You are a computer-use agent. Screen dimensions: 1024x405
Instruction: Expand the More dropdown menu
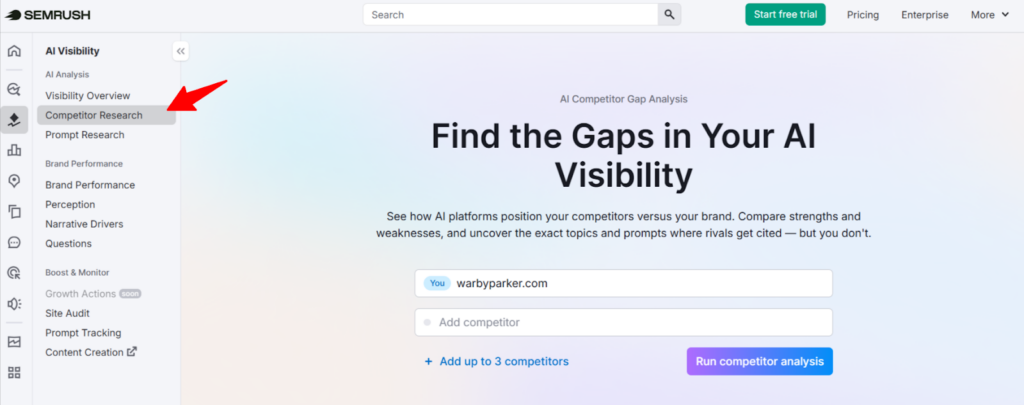990,15
